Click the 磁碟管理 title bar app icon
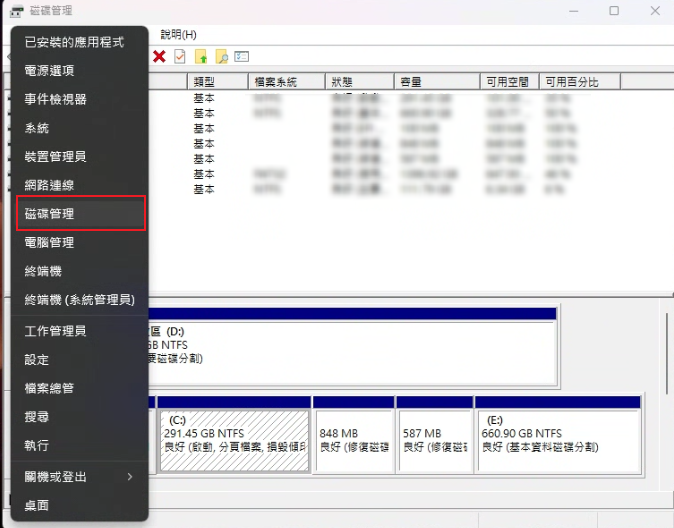The image size is (674, 528). coord(17,11)
